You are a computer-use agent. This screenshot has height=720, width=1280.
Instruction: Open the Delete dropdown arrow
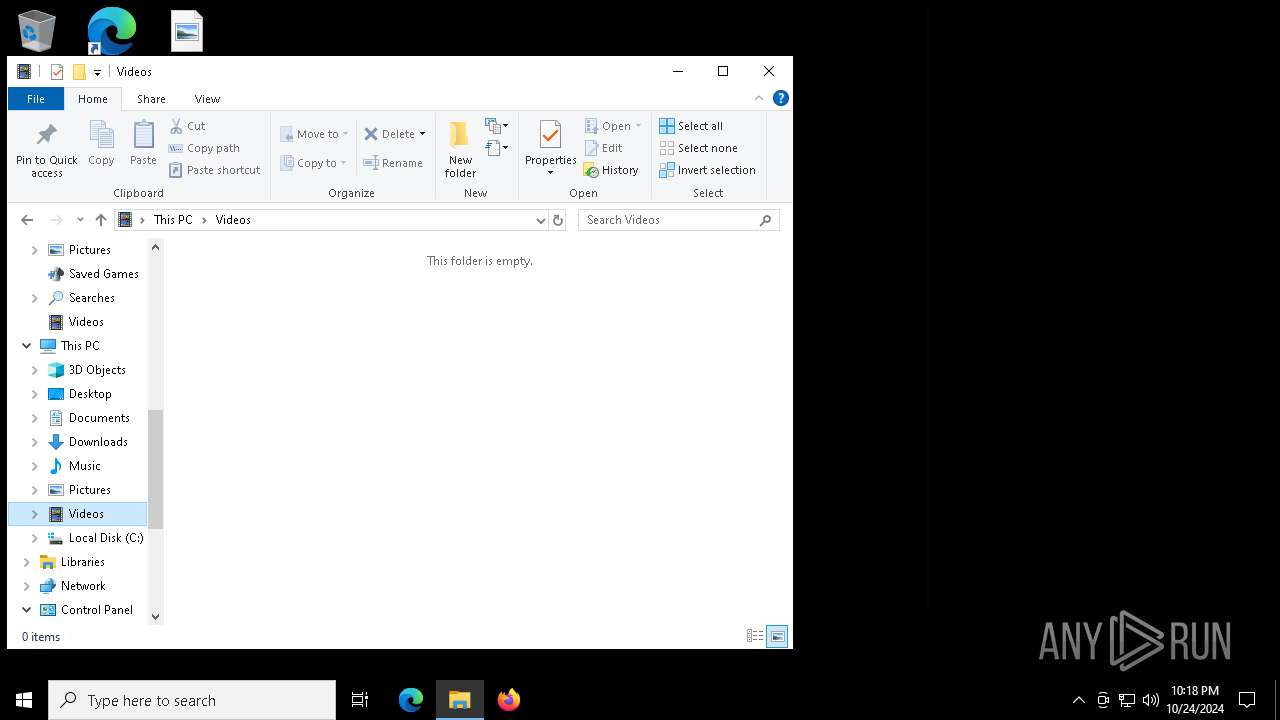(422, 134)
